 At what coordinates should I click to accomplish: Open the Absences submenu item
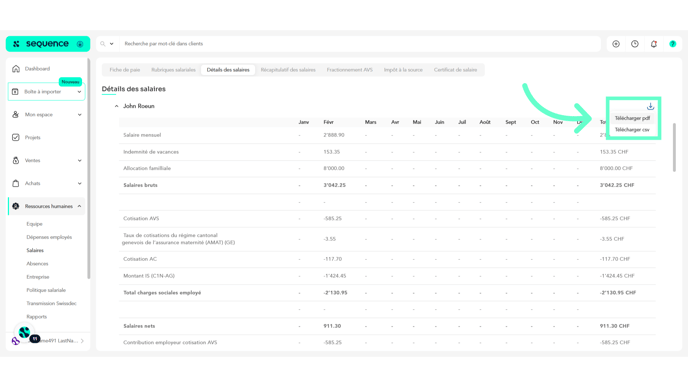click(37, 264)
